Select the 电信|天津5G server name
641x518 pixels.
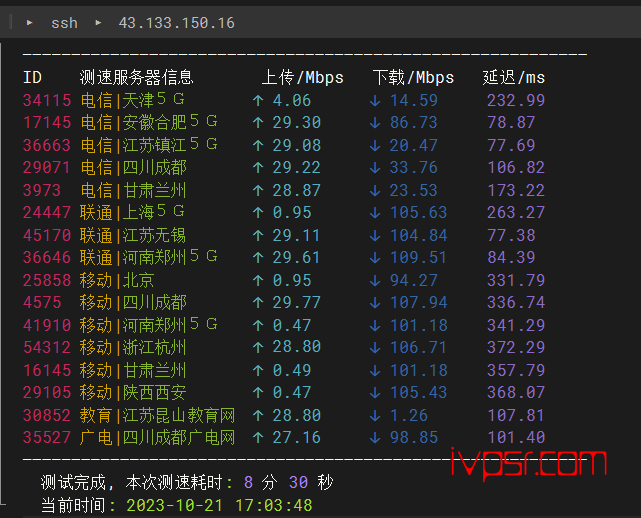132,100
